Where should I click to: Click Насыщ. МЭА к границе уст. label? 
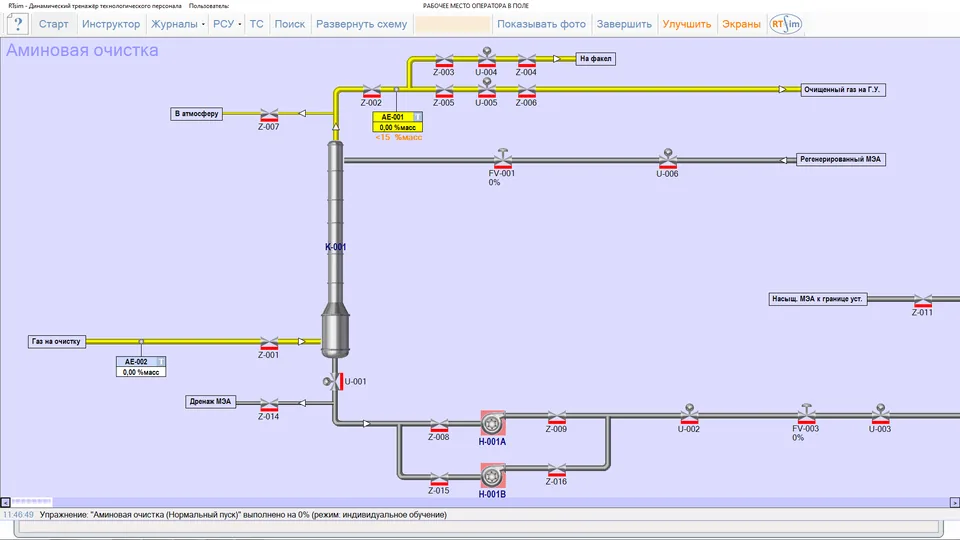(x=817, y=299)
